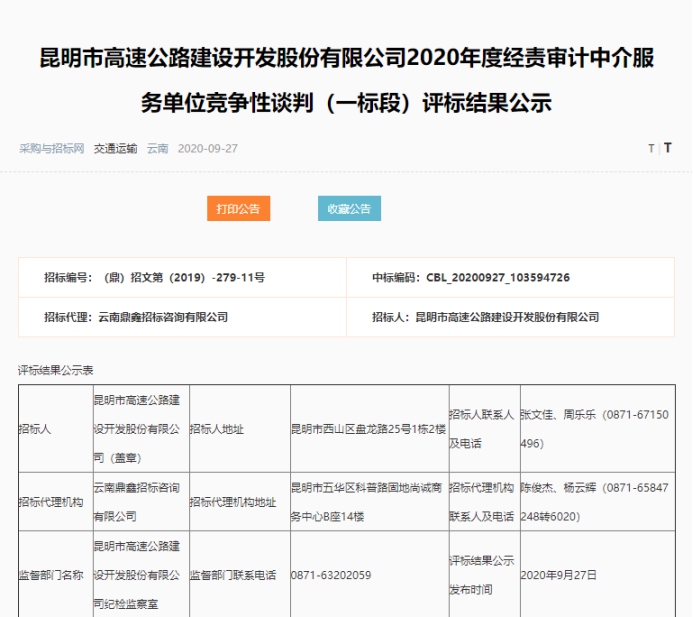Click the 2020-09-27 publish date

207,148
